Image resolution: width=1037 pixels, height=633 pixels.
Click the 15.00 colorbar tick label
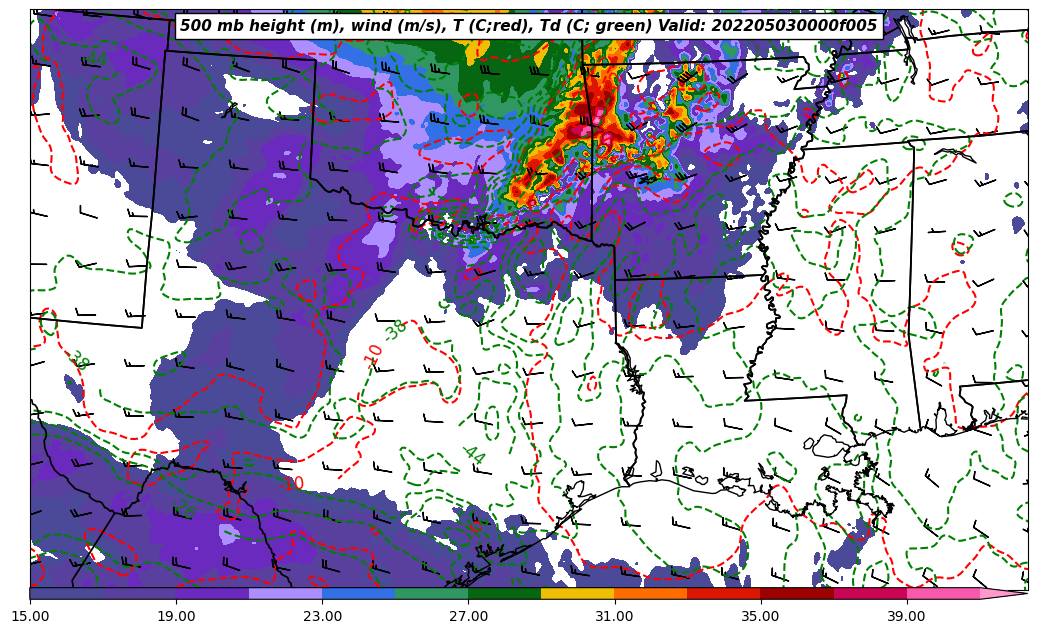(x=30, y=616)
